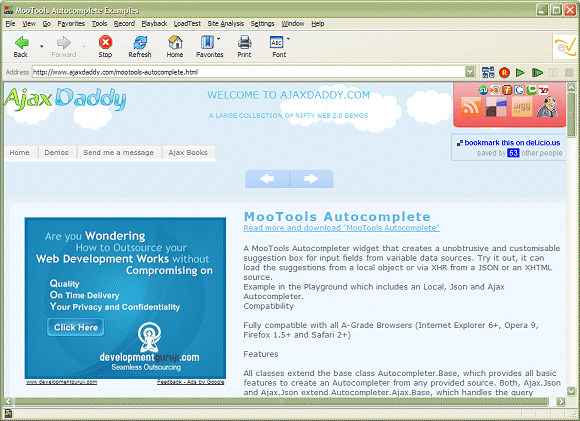The image size is (580, 421).
Task: Click the red Stop button
Action: pyautogui.click(x=105, y=46)
